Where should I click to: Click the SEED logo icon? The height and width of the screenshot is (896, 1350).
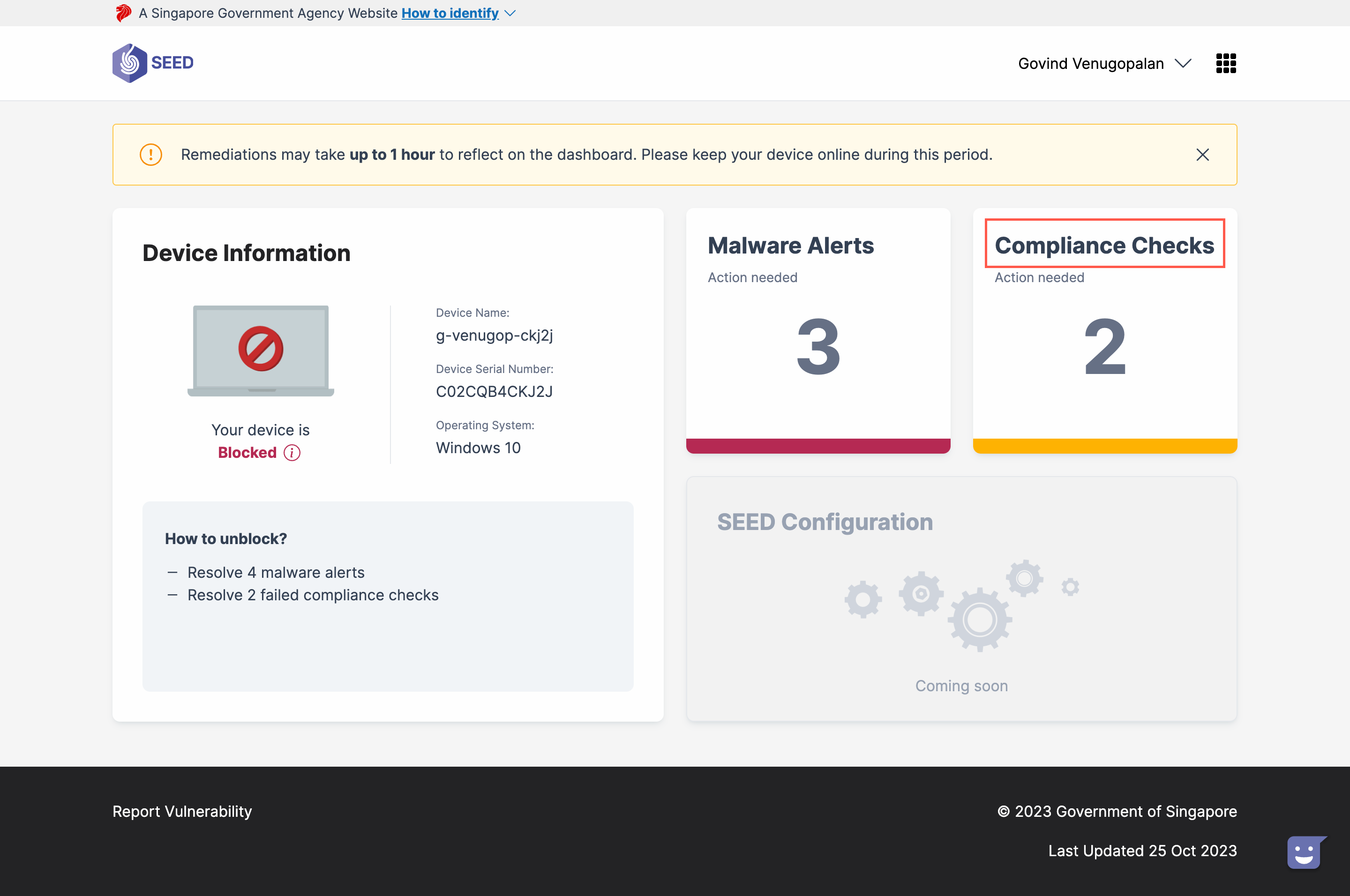(x=130, y=63)
